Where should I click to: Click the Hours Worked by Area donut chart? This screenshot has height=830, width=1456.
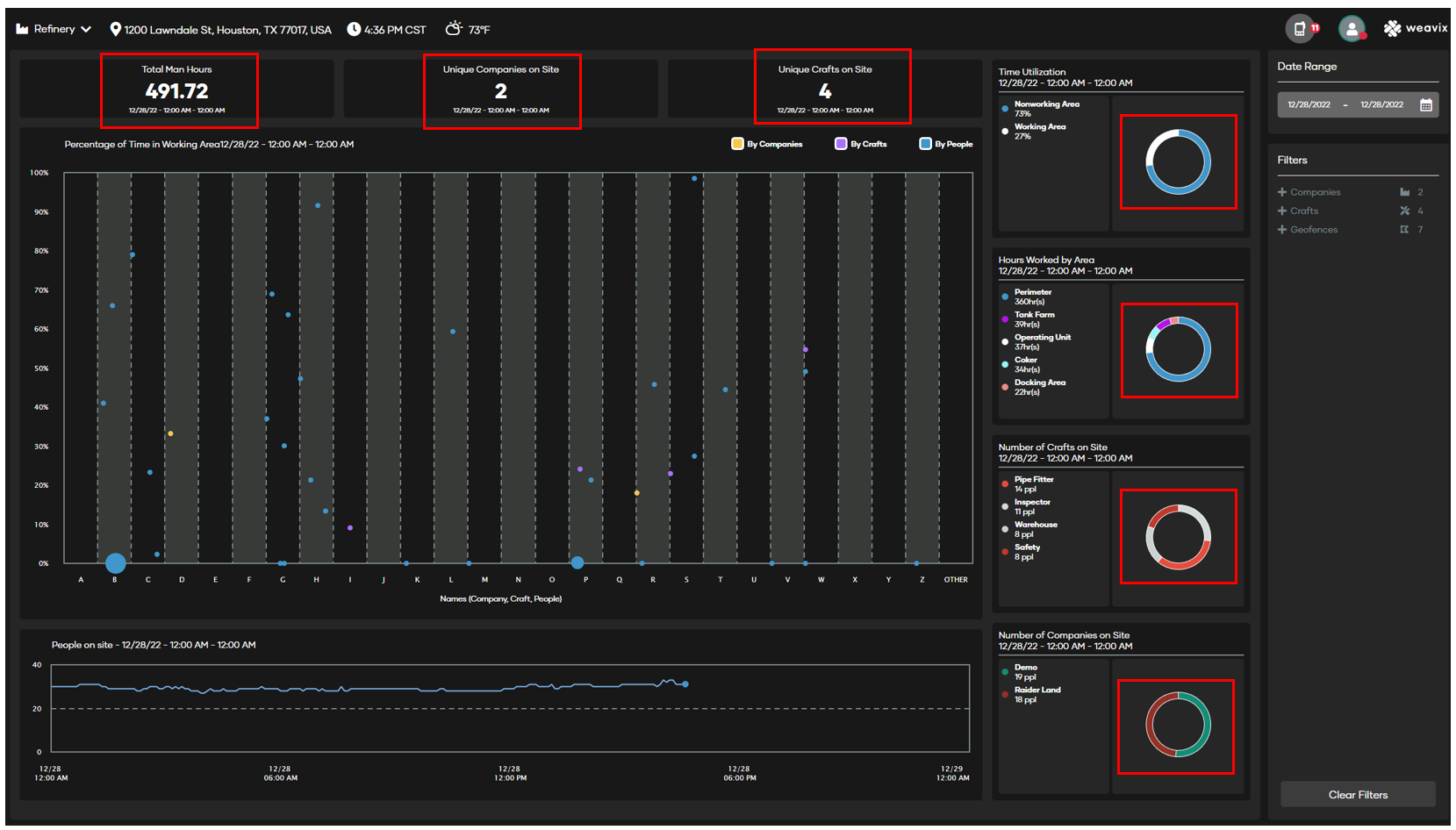[x=1179, y=349]
